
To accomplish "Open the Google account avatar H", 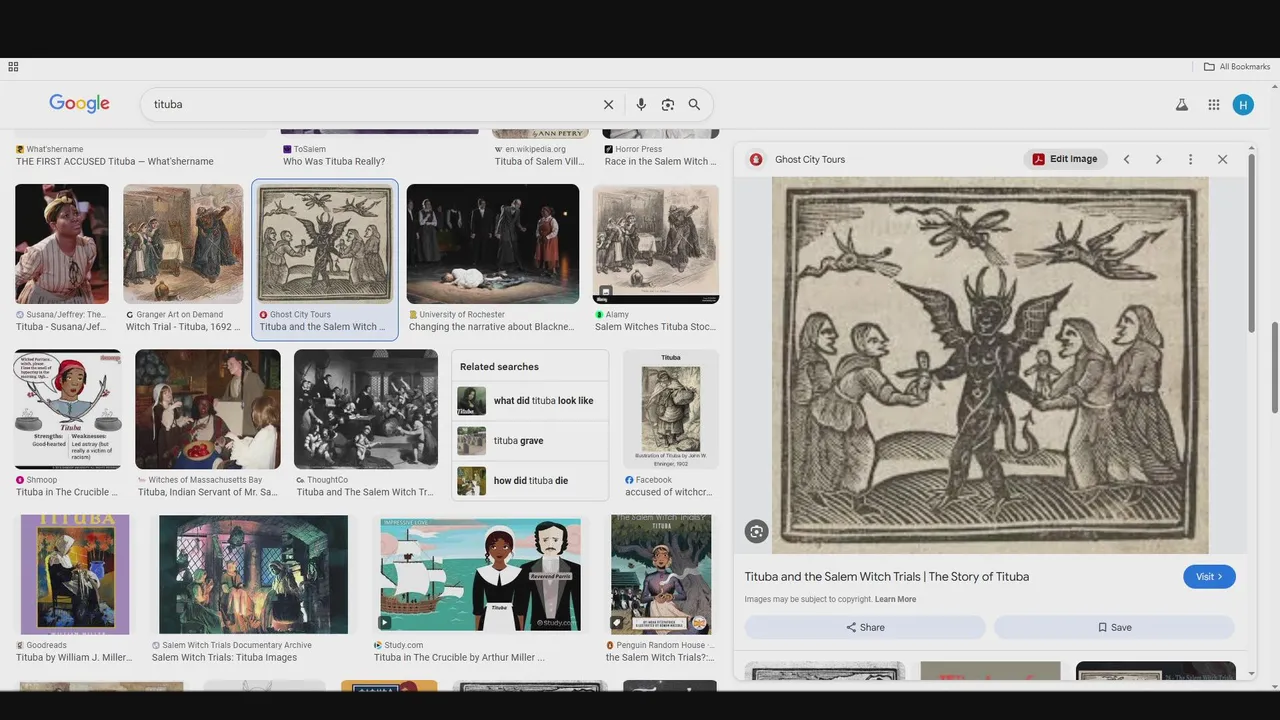I will pos(1243,104).
